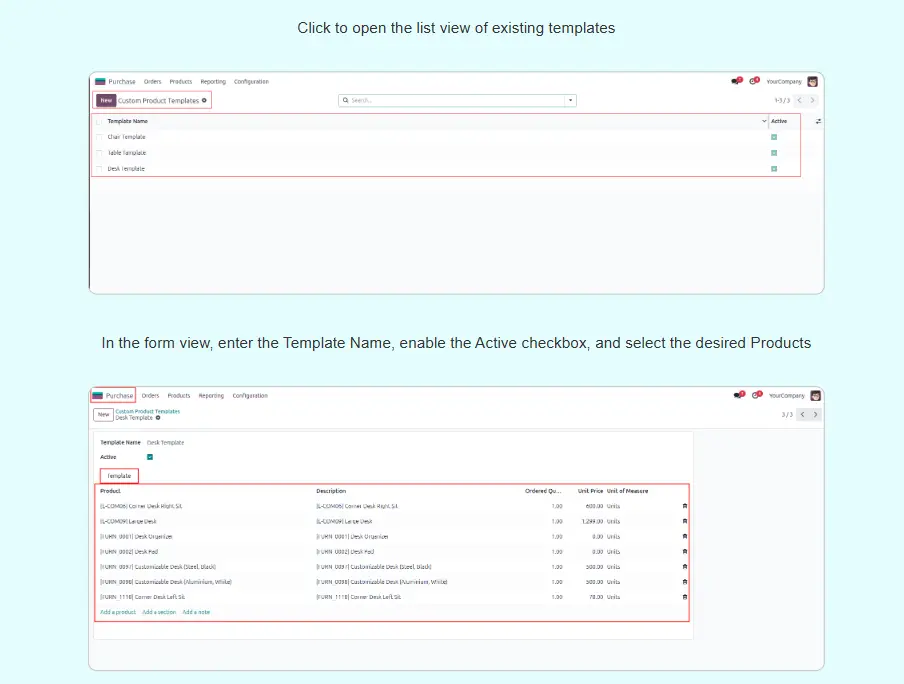Delete the Desk Pad product line
The image size is (904, 684).
tap(684, 551)
